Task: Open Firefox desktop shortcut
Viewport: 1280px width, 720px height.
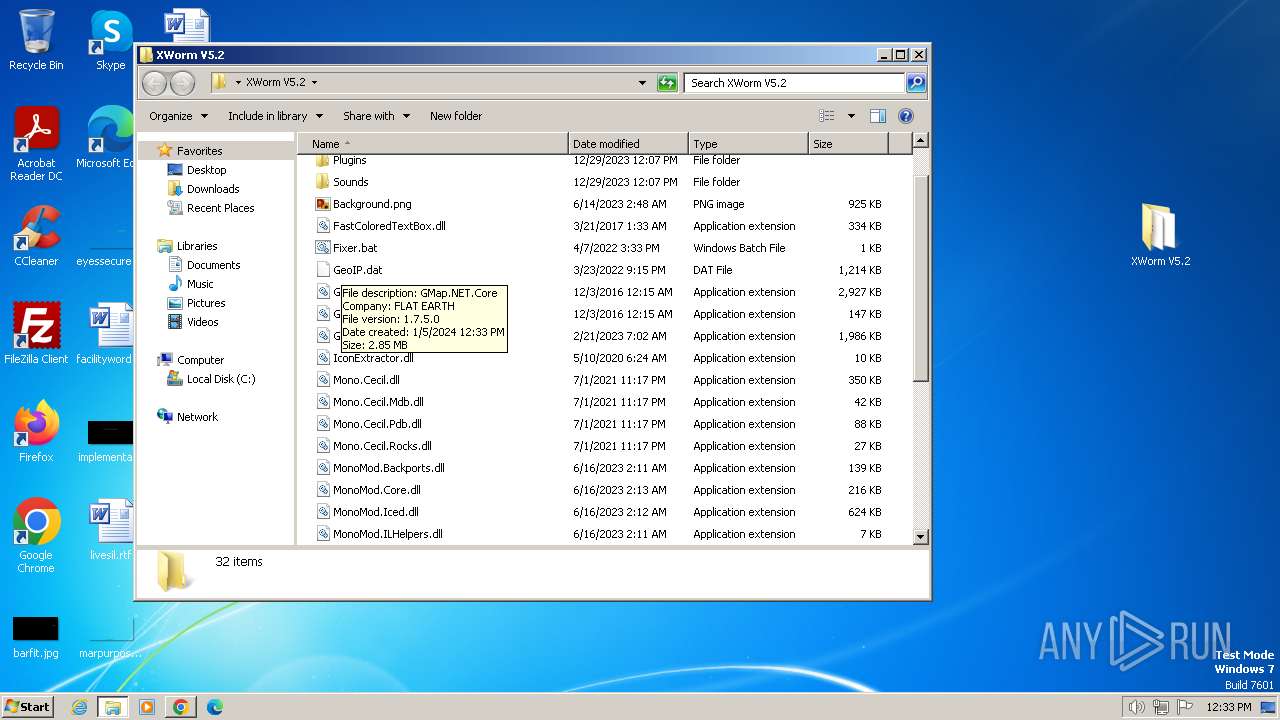Action: 36,431
